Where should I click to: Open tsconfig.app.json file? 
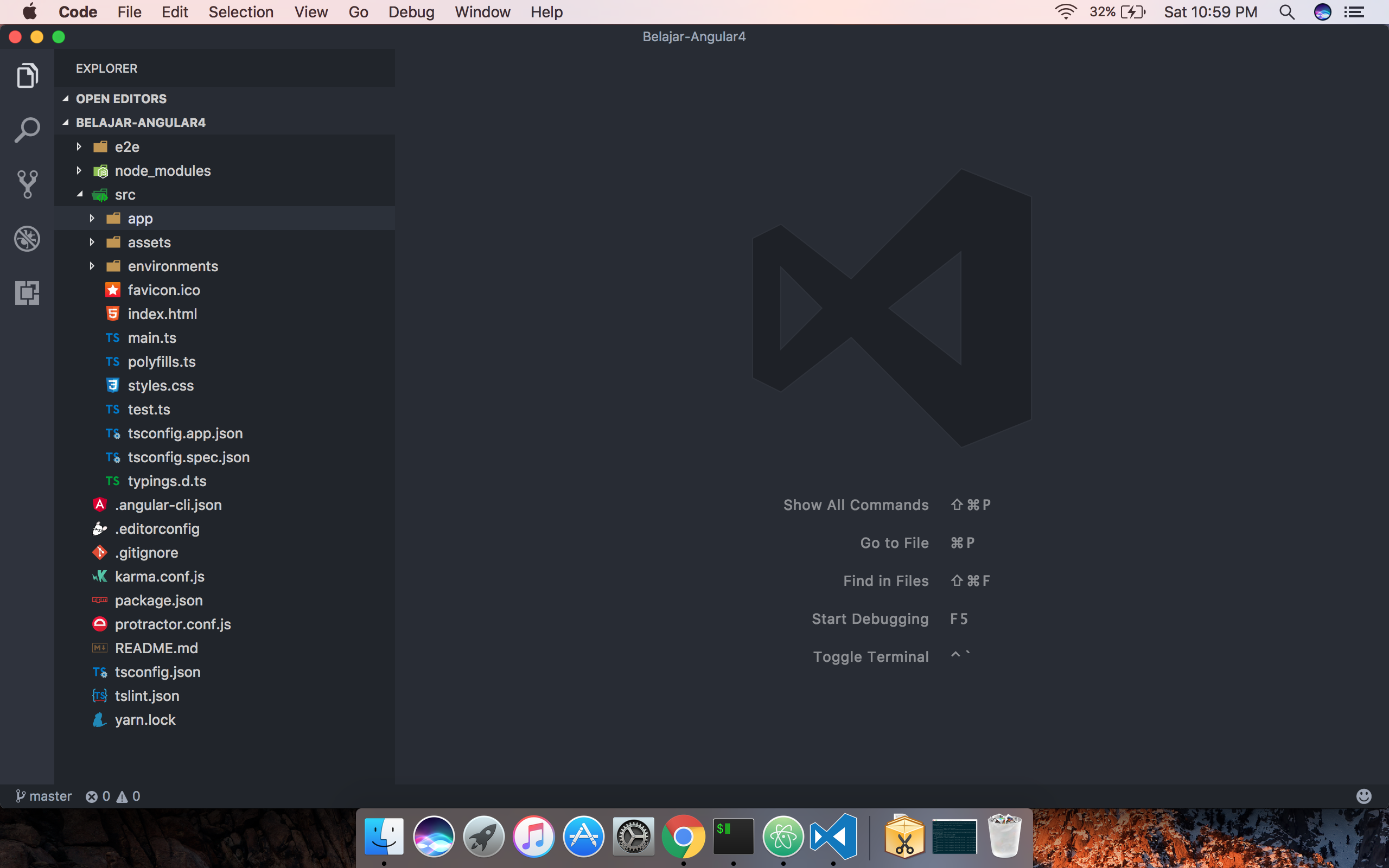[x=225, y=433]
